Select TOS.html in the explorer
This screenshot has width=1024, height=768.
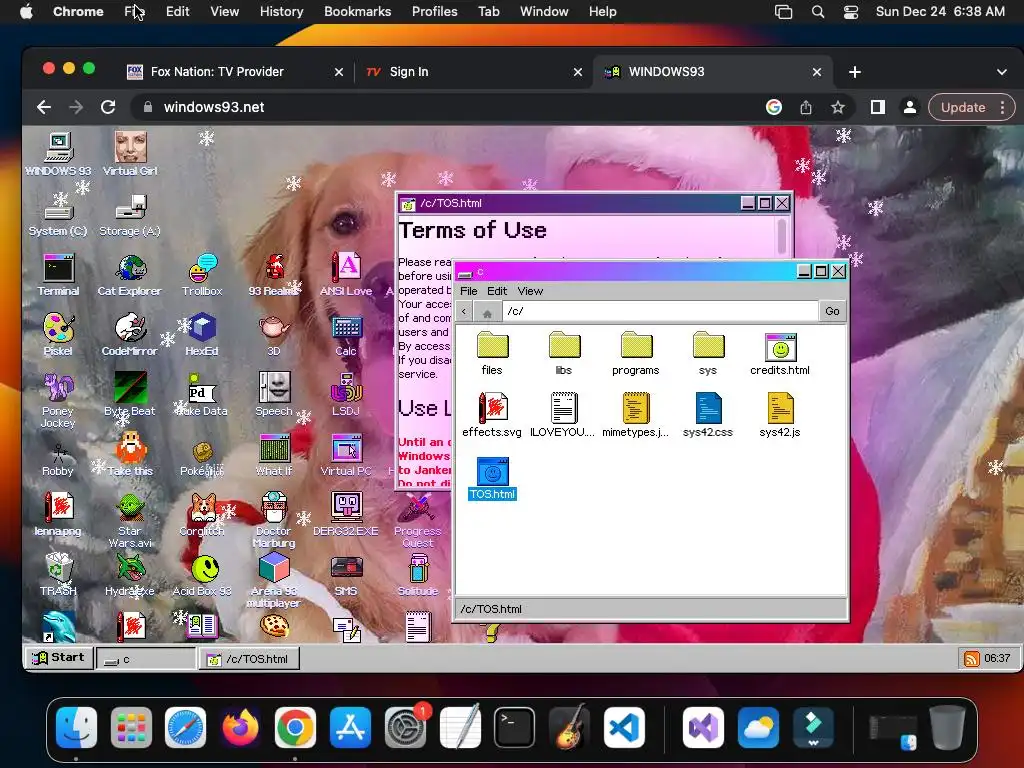pos(492,478)
